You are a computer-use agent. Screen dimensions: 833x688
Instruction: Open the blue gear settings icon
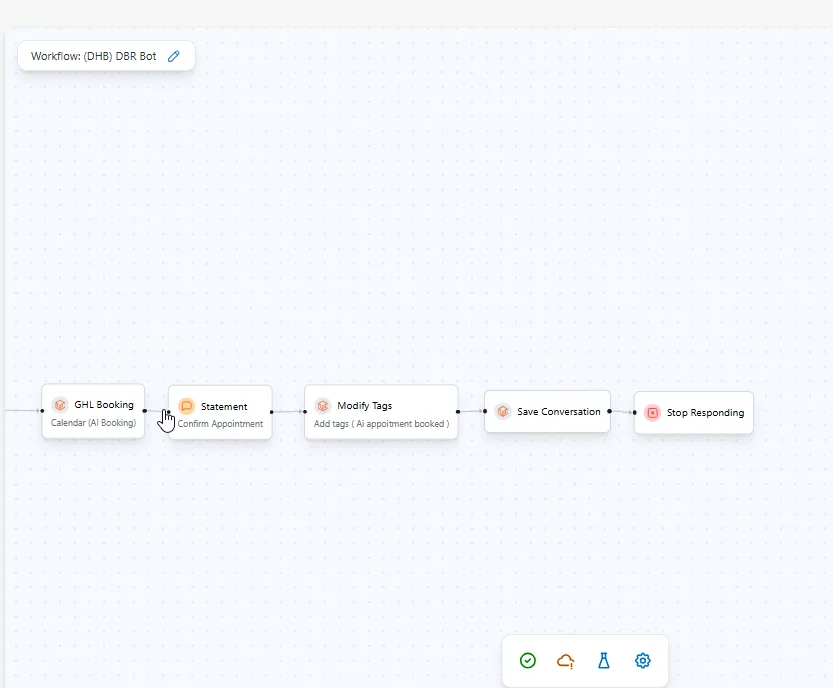click(x=642, y=660)
